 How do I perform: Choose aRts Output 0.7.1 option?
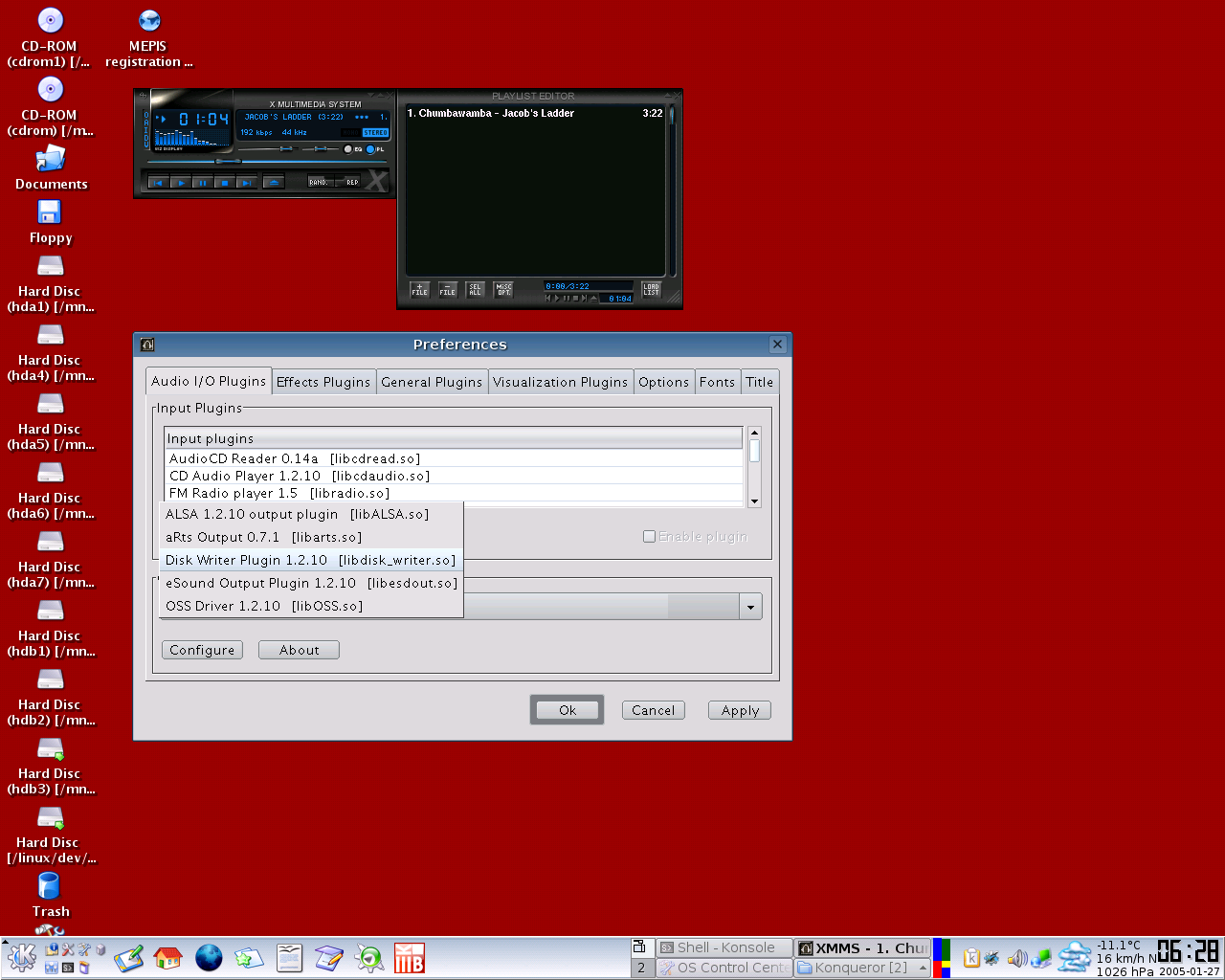(311, 537)
